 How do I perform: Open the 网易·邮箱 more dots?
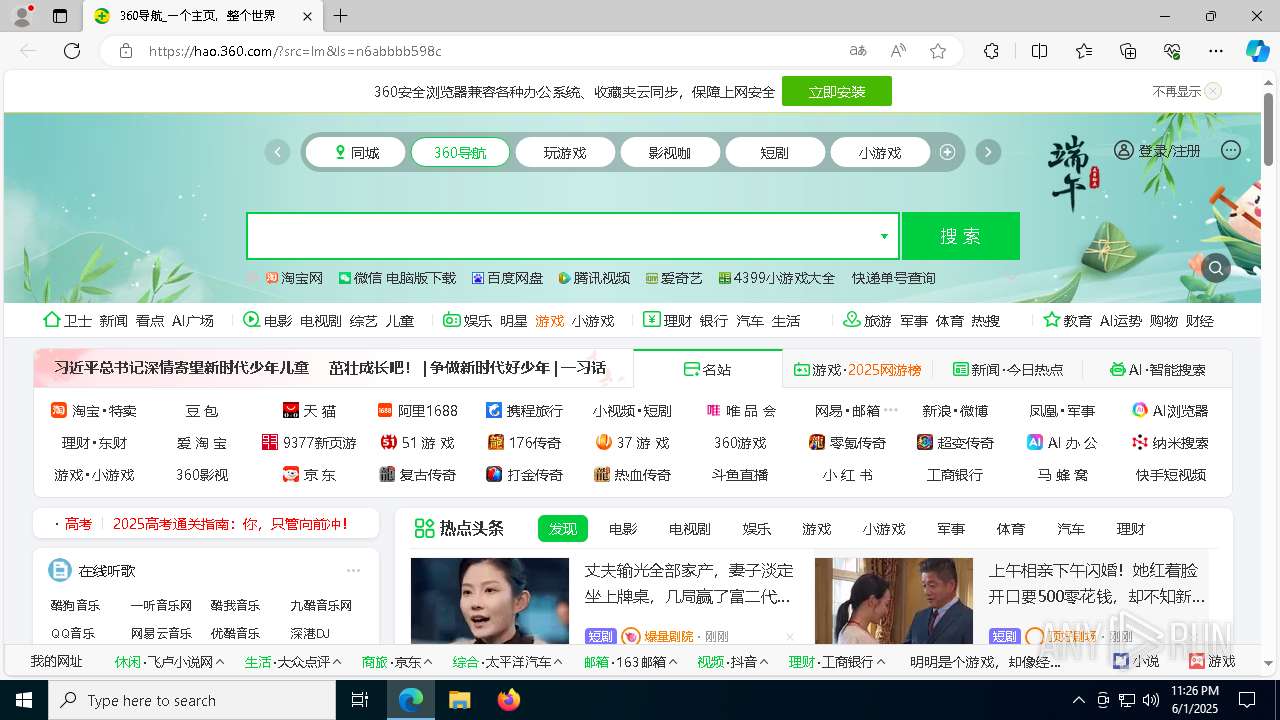891,410
